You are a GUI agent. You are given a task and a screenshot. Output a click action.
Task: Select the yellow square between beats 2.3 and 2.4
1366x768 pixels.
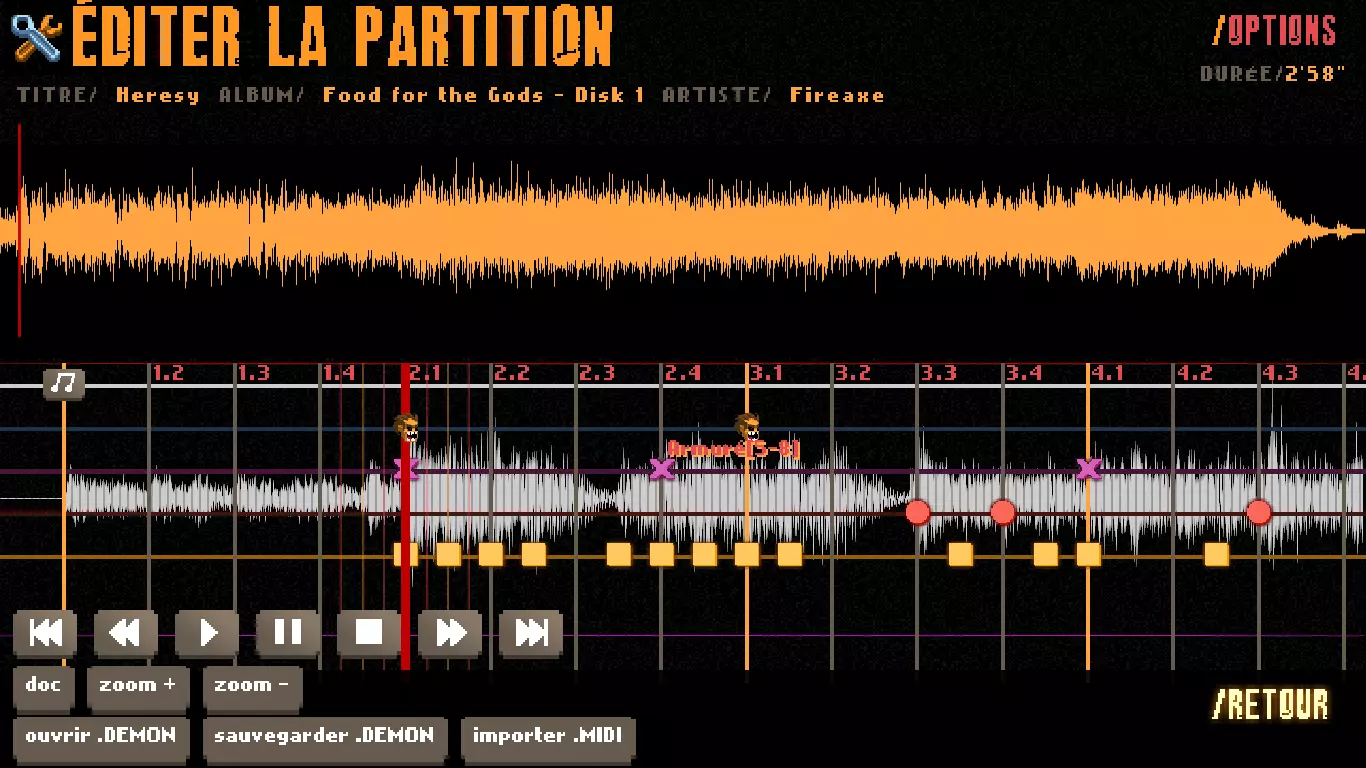pos(619,554)
